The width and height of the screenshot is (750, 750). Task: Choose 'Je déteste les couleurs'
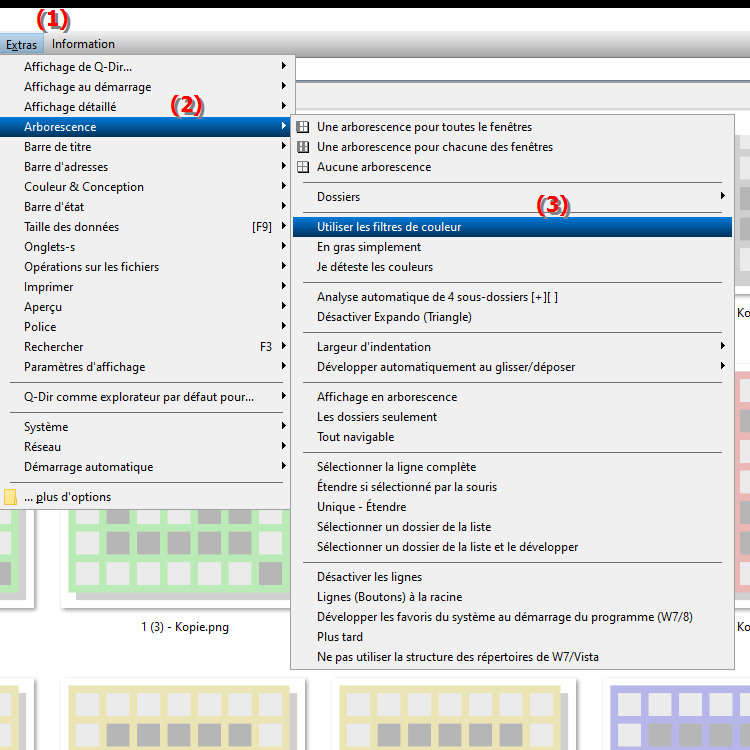coord(512,267)
